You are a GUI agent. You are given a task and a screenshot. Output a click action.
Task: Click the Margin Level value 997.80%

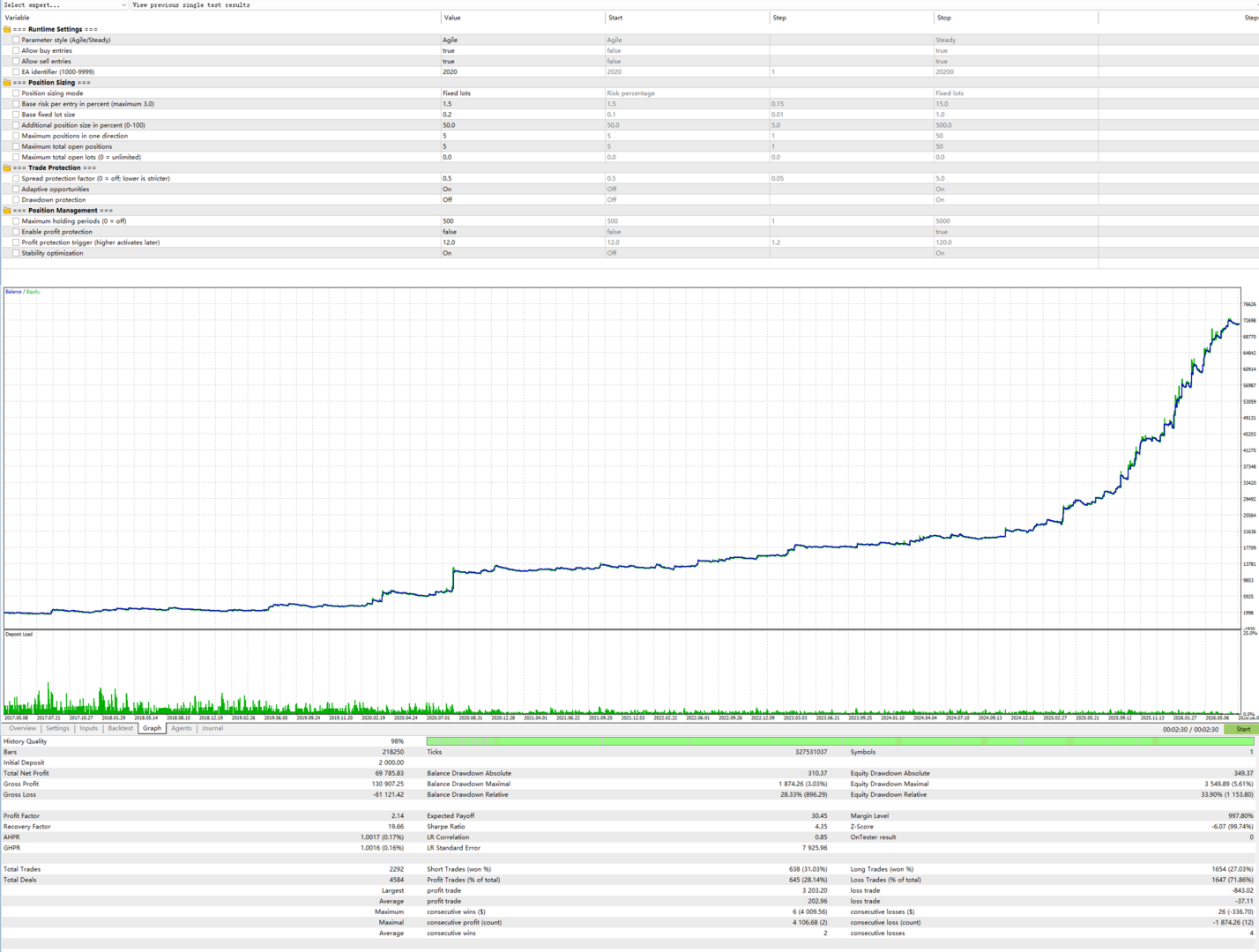point(1240,816)
